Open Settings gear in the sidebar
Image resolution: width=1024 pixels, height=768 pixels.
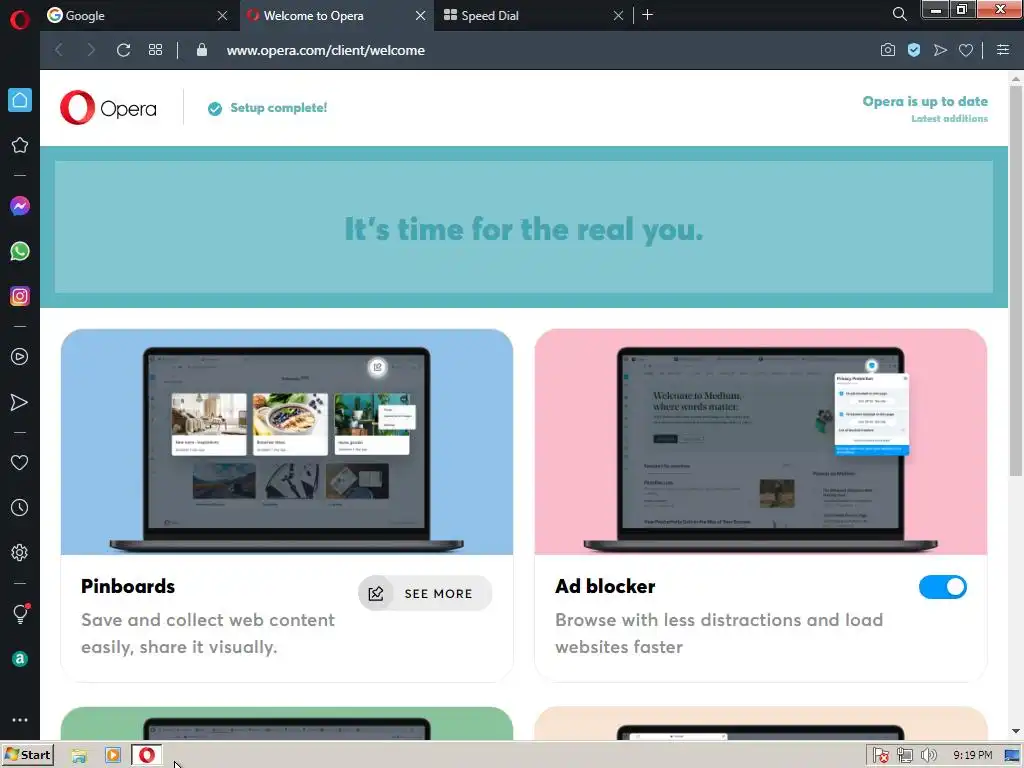click(20, 552)
